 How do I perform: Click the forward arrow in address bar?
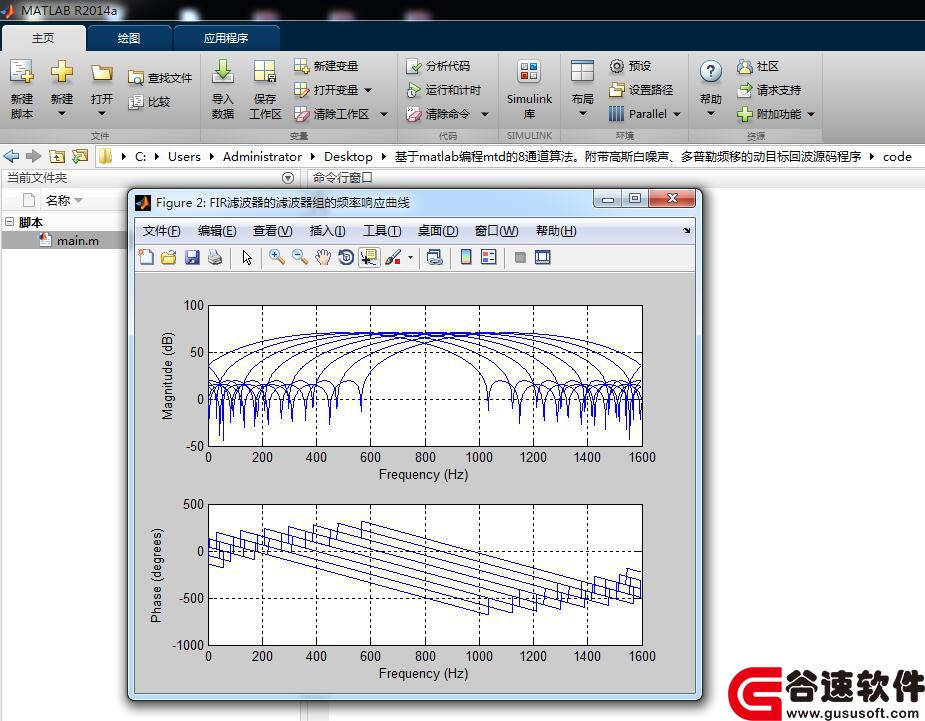pos(34,156)
